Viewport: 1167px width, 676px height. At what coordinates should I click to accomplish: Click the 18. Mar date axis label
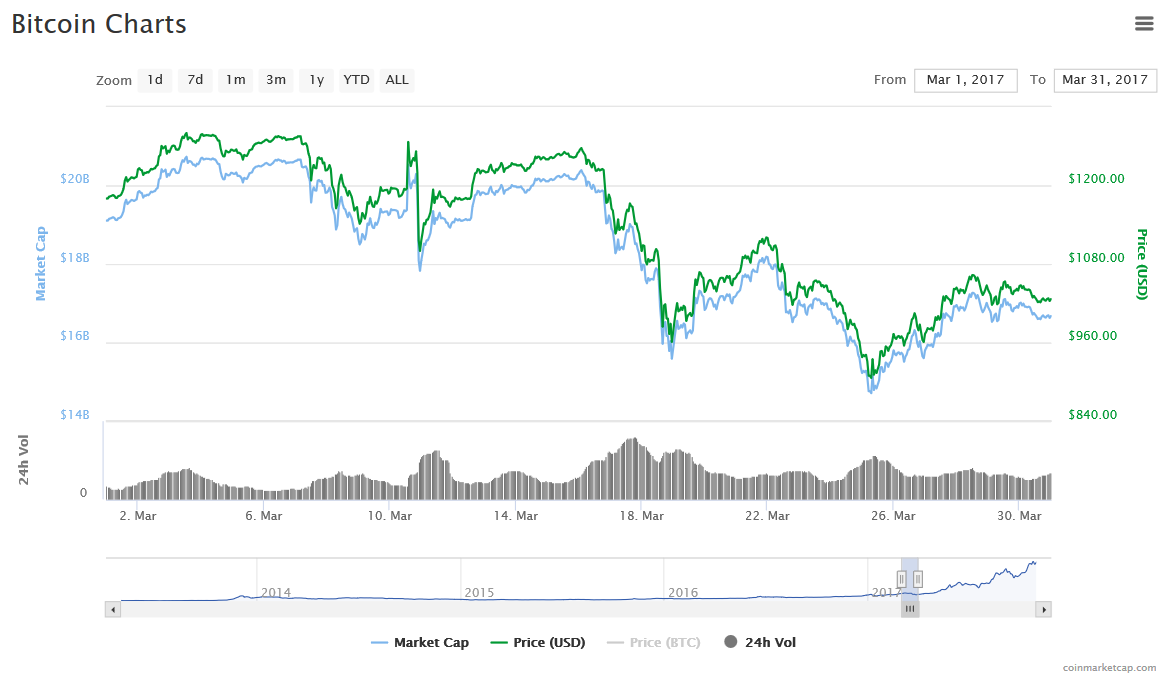tap(642, 516)
